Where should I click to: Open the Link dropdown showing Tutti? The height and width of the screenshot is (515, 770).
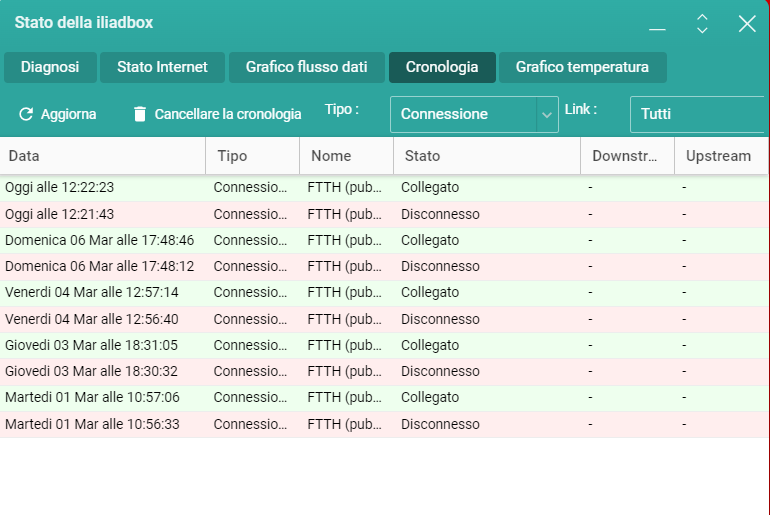point(697,114)
